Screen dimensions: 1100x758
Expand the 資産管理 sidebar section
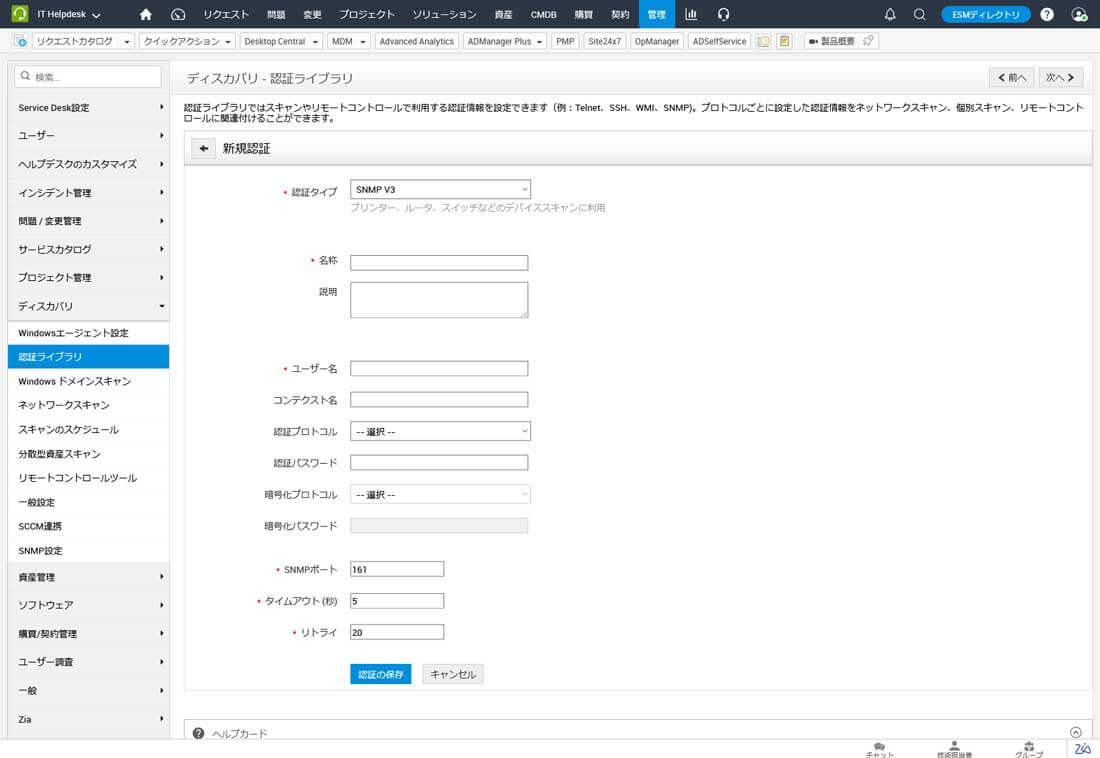tap(88, 577)
